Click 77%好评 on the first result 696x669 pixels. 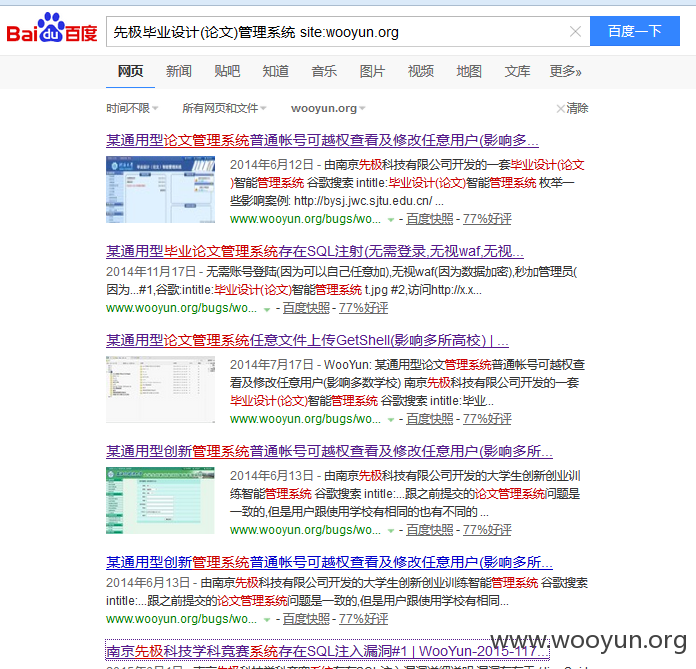tap(487, 219)
